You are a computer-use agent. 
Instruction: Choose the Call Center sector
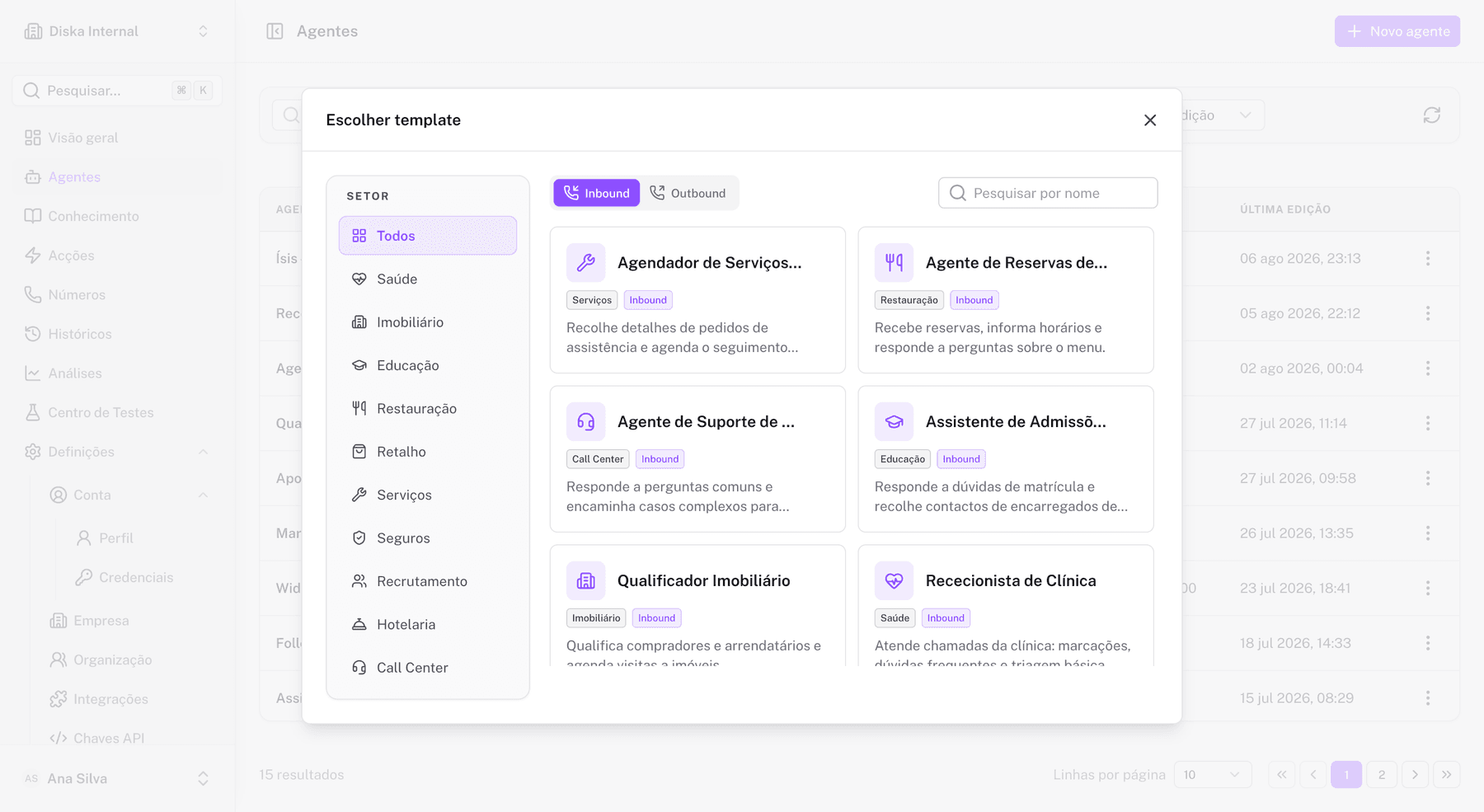[x=428, y=668]
